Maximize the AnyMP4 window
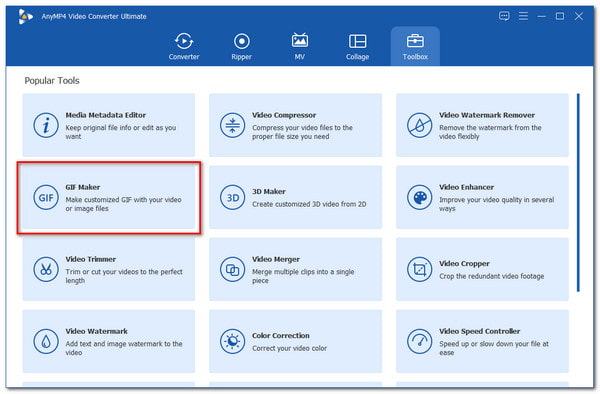This screenshot has width=600, height=394. click(560, 16)
